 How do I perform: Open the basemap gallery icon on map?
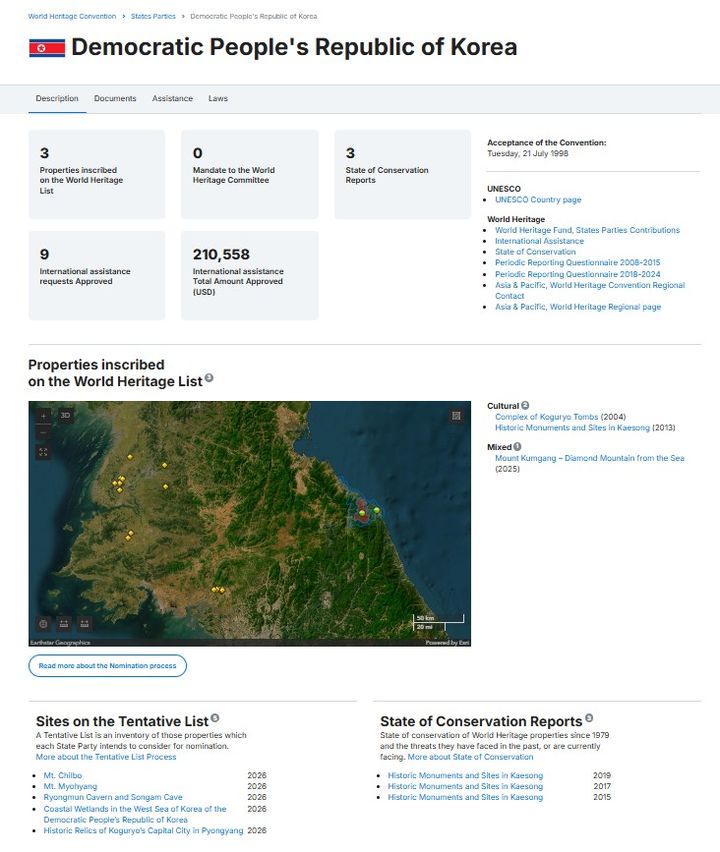pos(456,416)
